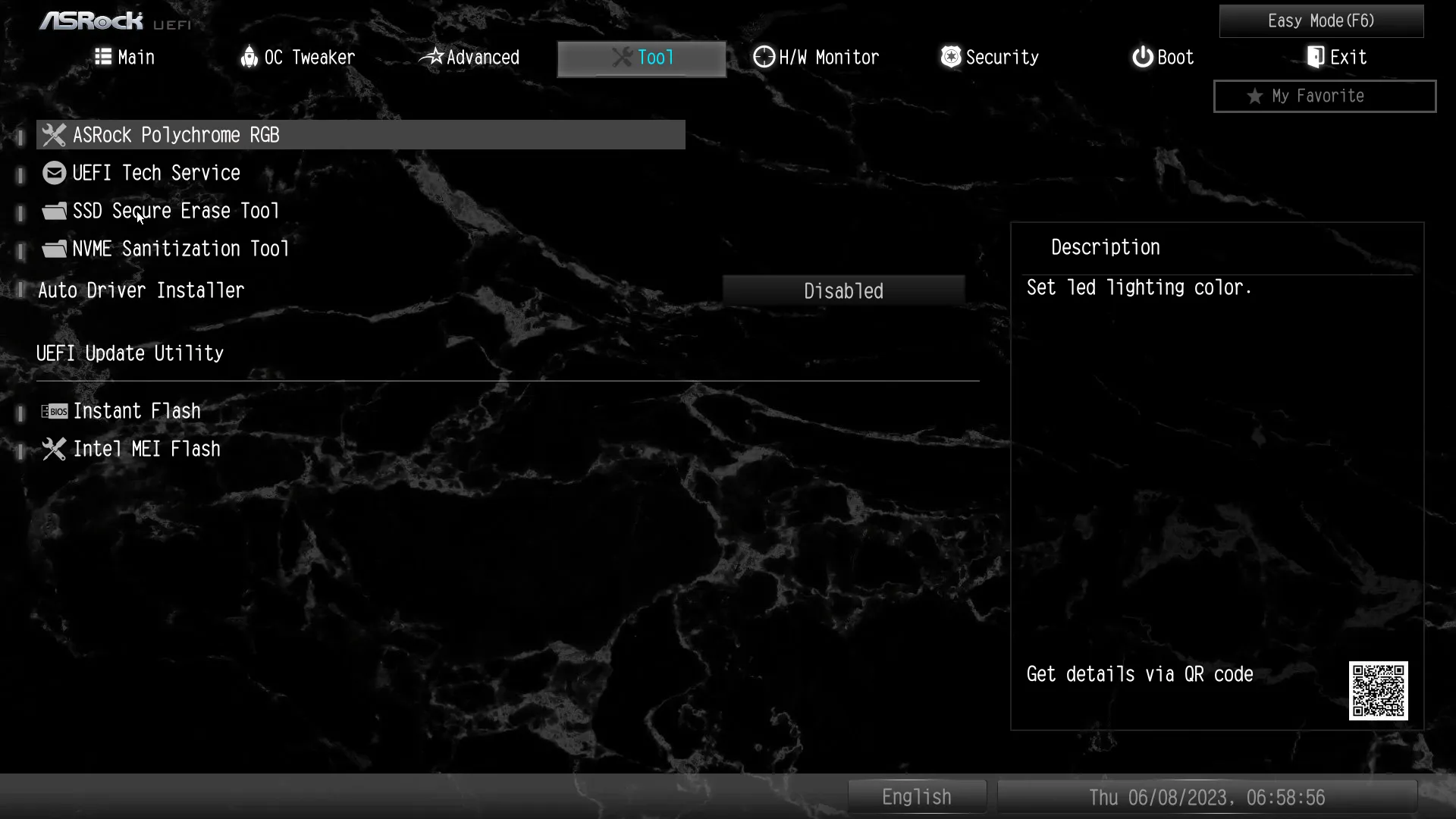Click the Exit door icon

(x=1316, y=57)
